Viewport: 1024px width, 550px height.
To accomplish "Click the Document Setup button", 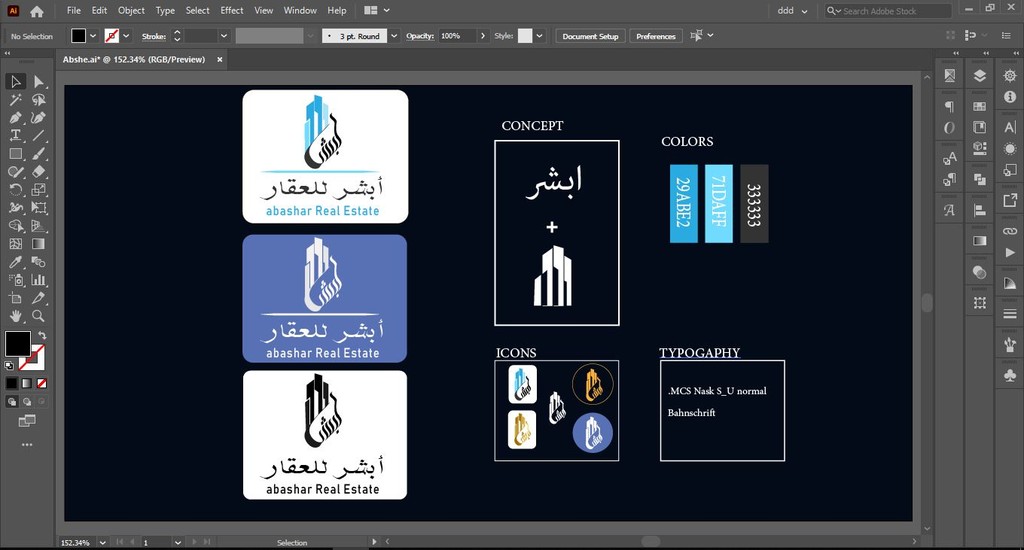I will pyautogui.click(x=590, y=36).
